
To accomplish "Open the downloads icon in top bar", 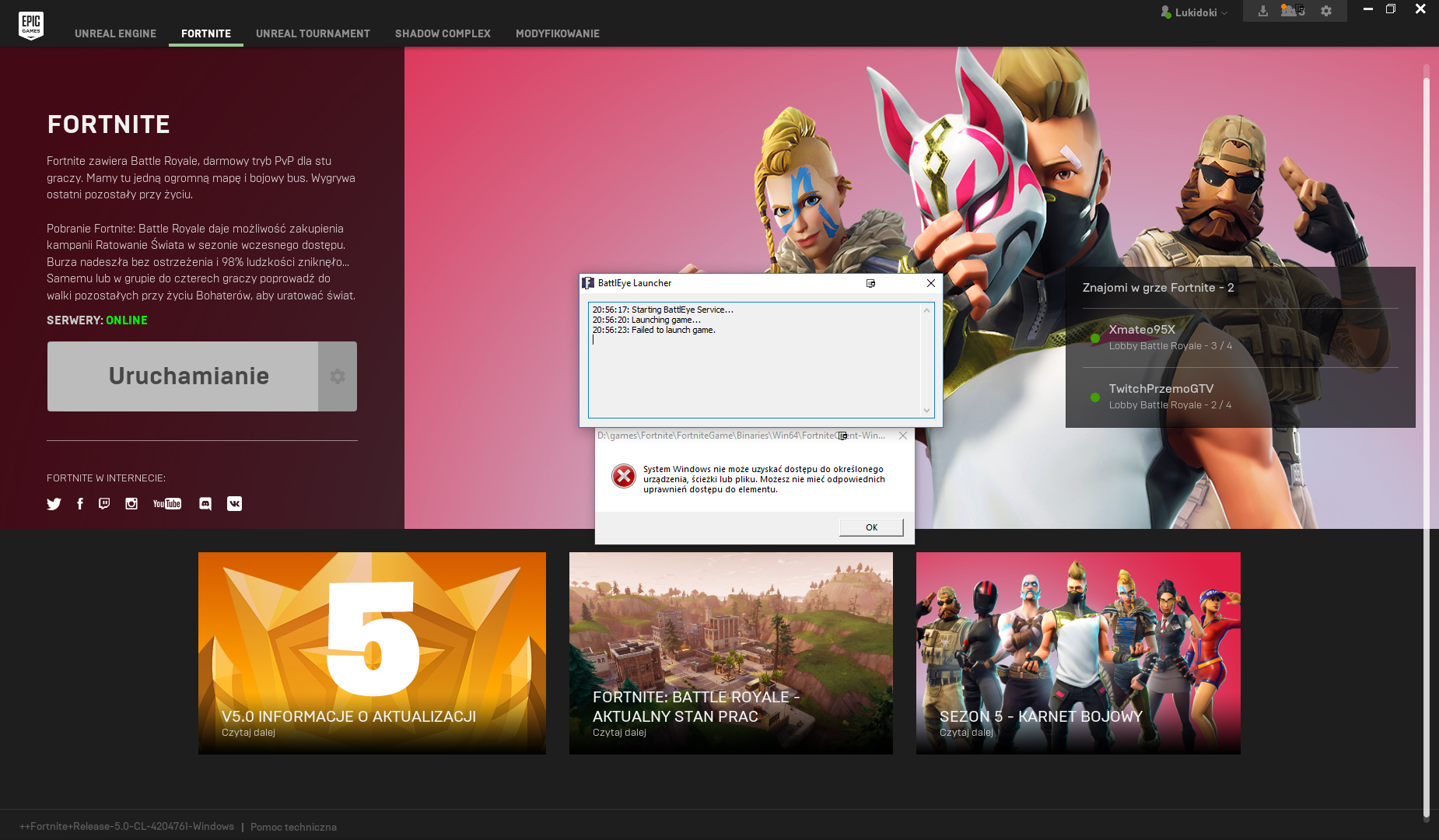I will point(1263,11).
